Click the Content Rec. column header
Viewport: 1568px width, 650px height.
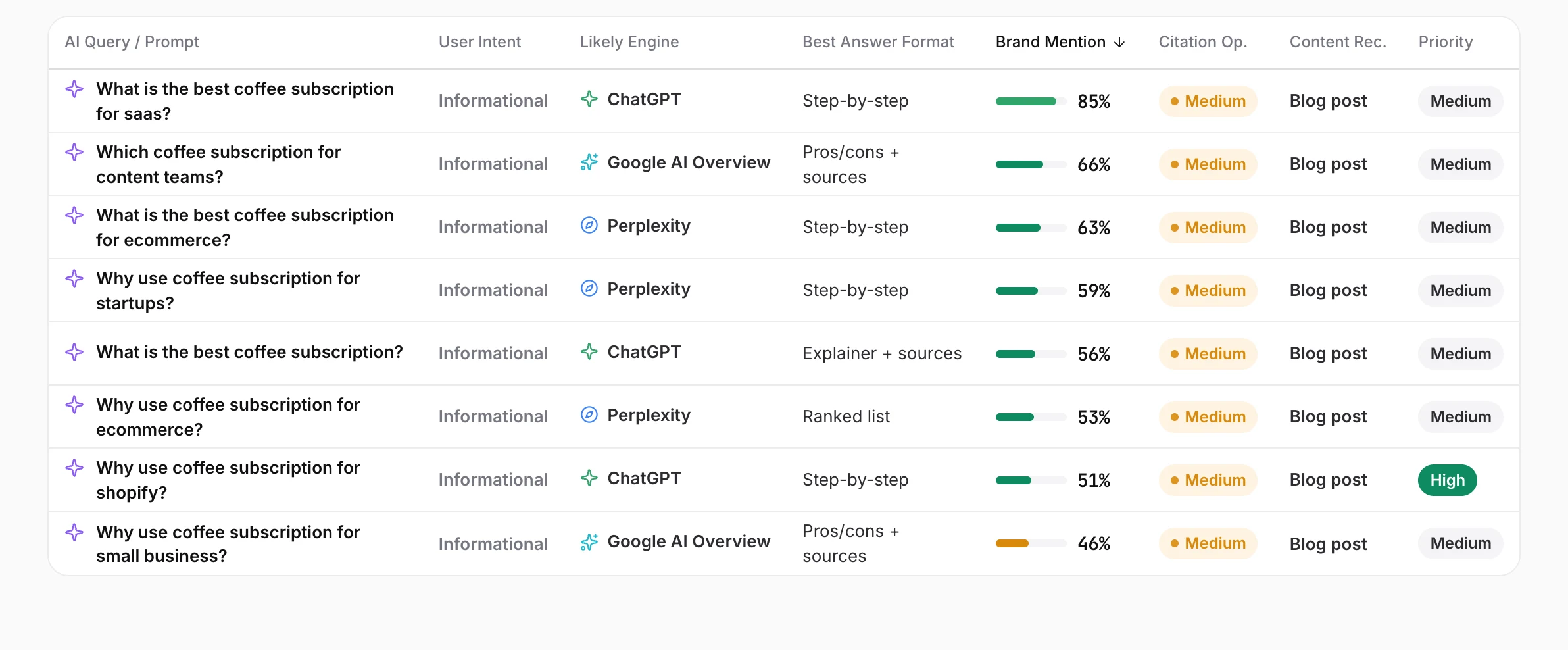1338,42
